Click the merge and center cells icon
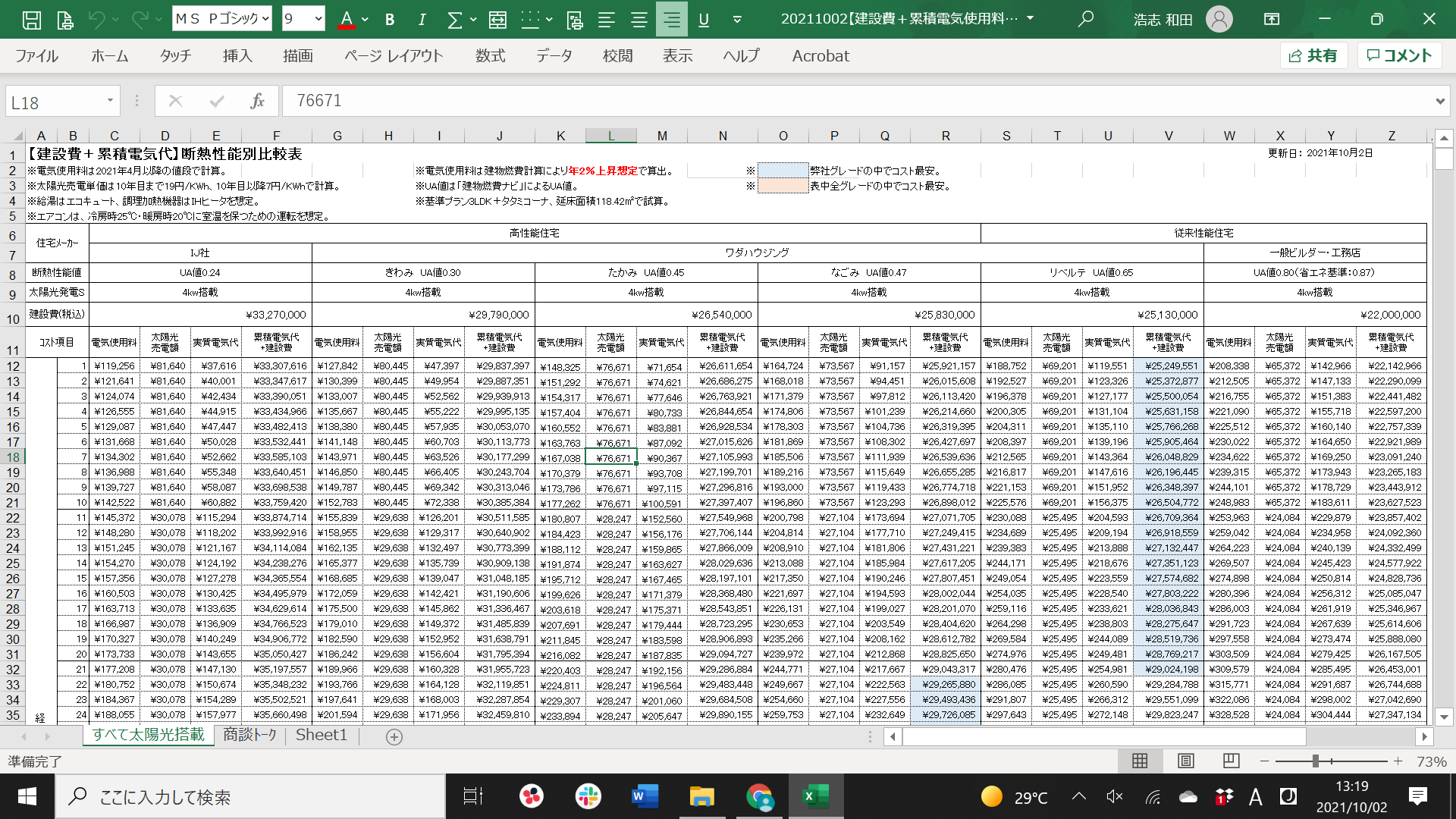 point(497,20)
